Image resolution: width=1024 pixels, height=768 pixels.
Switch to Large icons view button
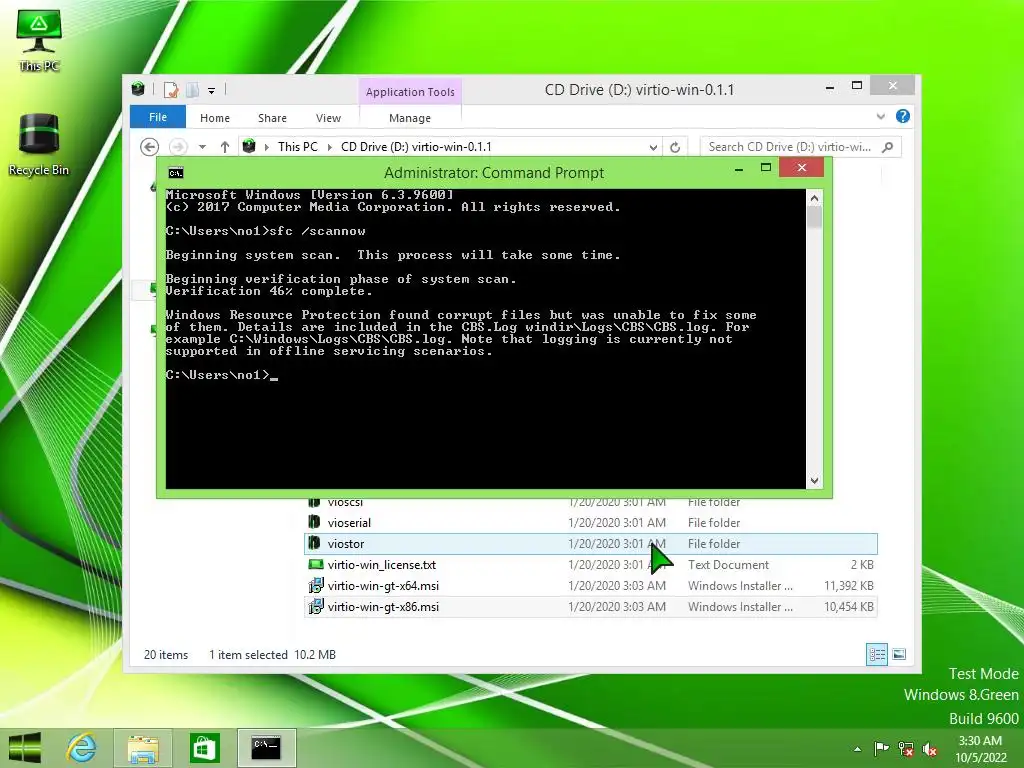(899, 654)
